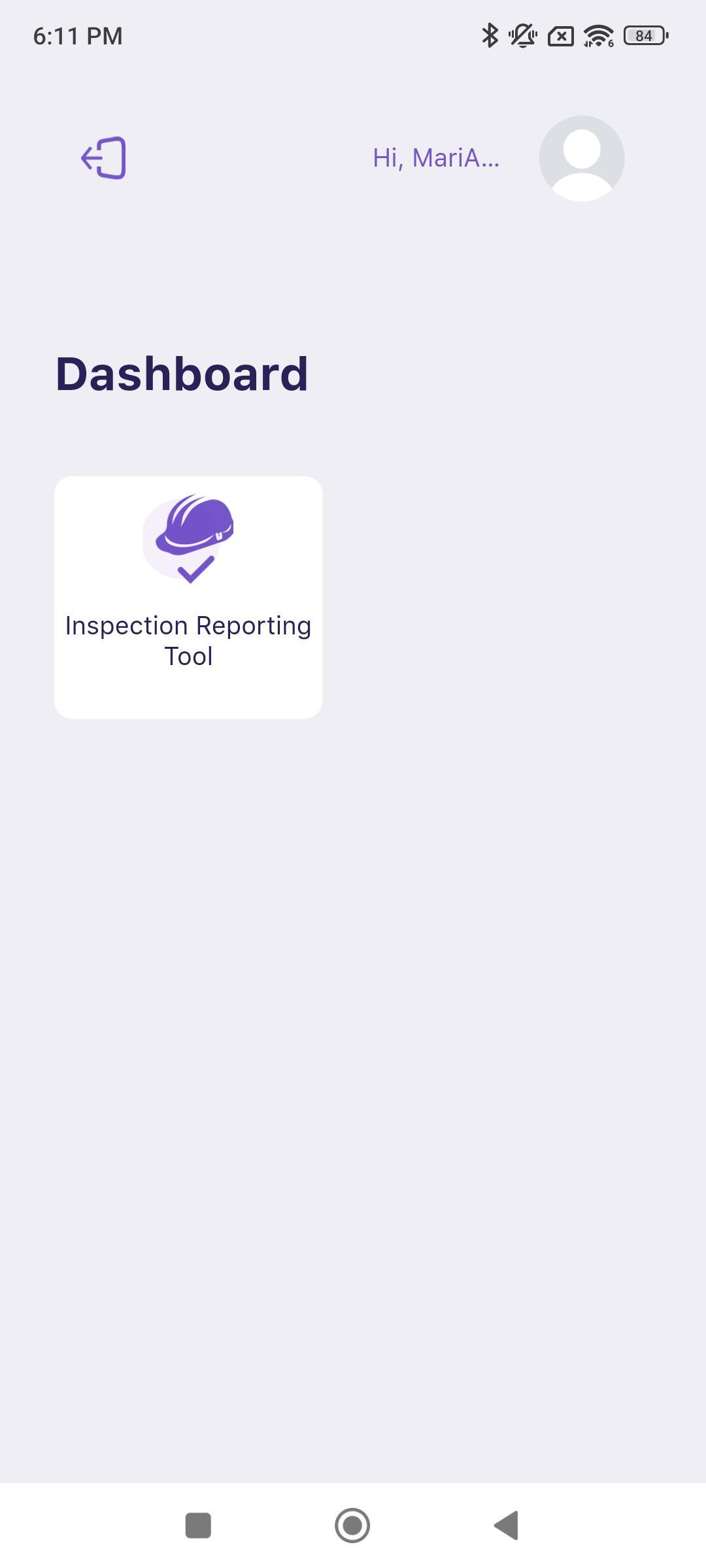706x1568 pixels.
Task: Tap blank bottom area of Inspection card
Action: 188,695
